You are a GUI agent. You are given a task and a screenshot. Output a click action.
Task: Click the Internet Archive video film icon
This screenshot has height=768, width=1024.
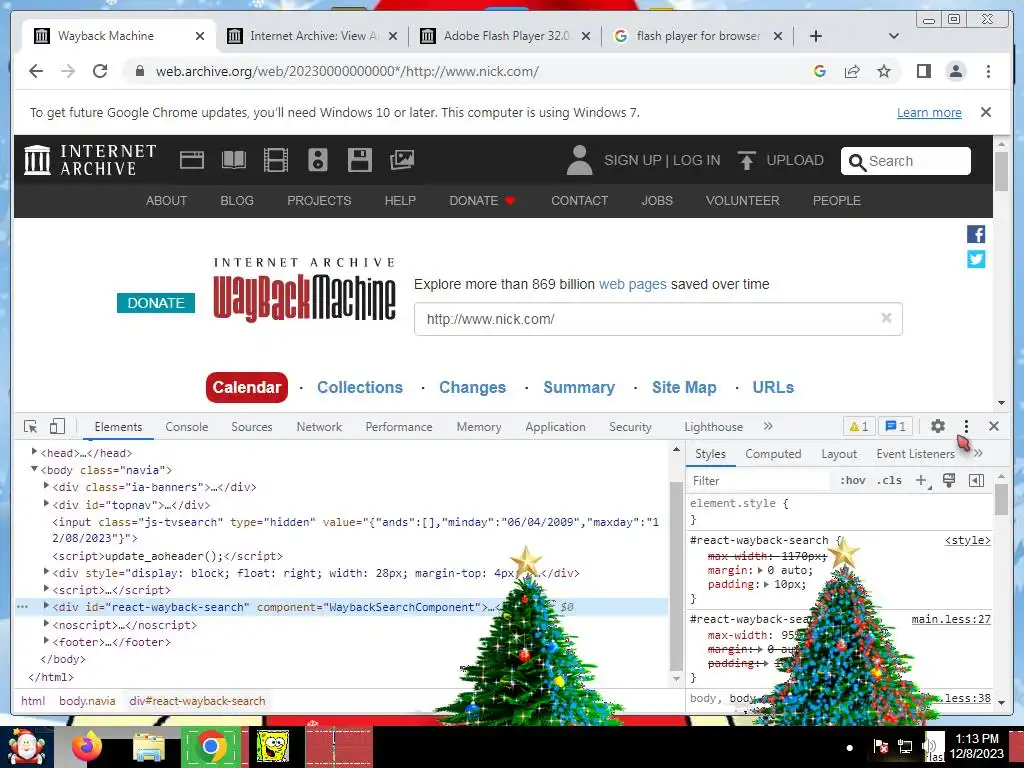(x=276, y=160)
